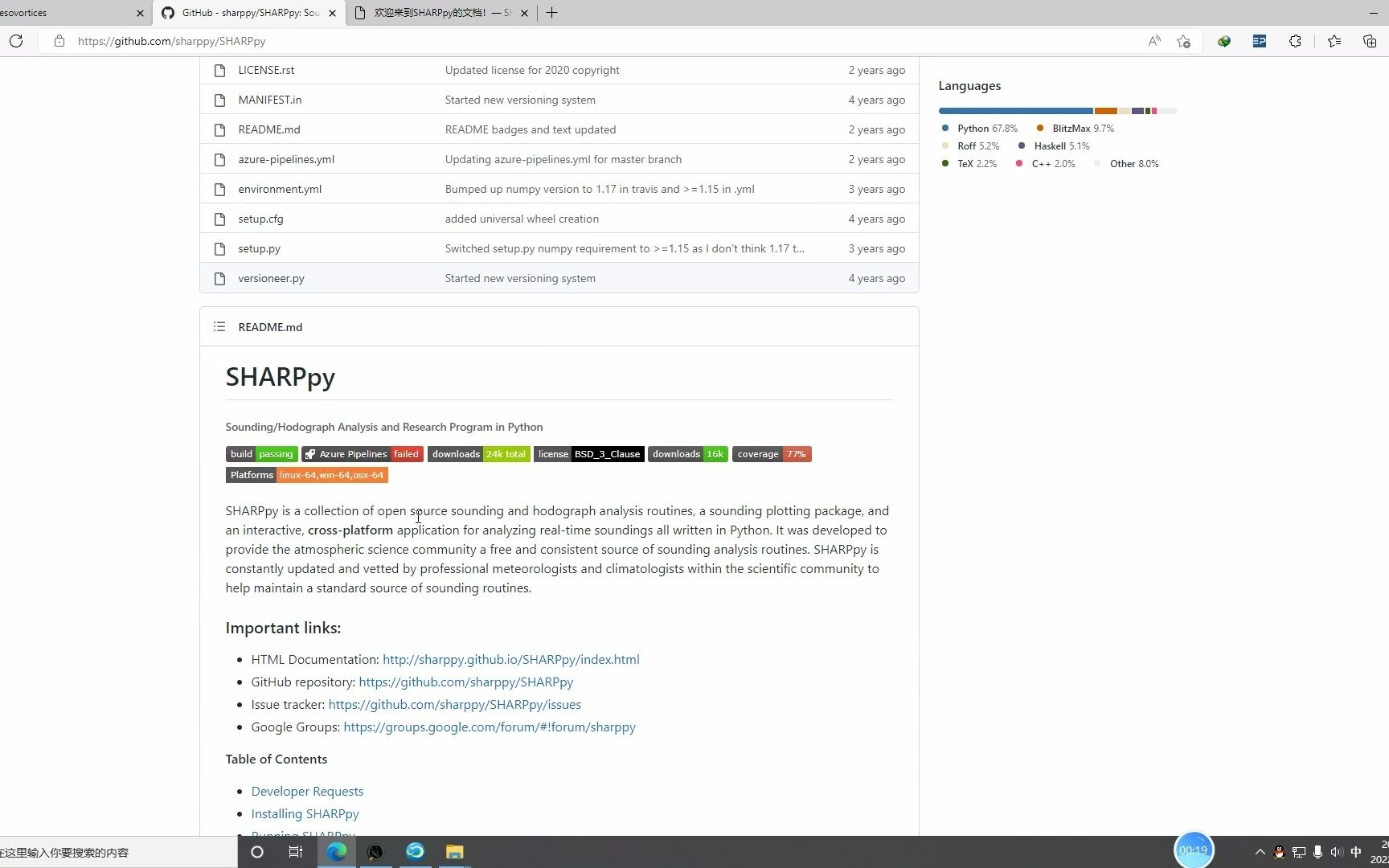Screen dimensions: 1389x868
Task: Click the microphone tray icon
Action: [x=1317, y=852]
